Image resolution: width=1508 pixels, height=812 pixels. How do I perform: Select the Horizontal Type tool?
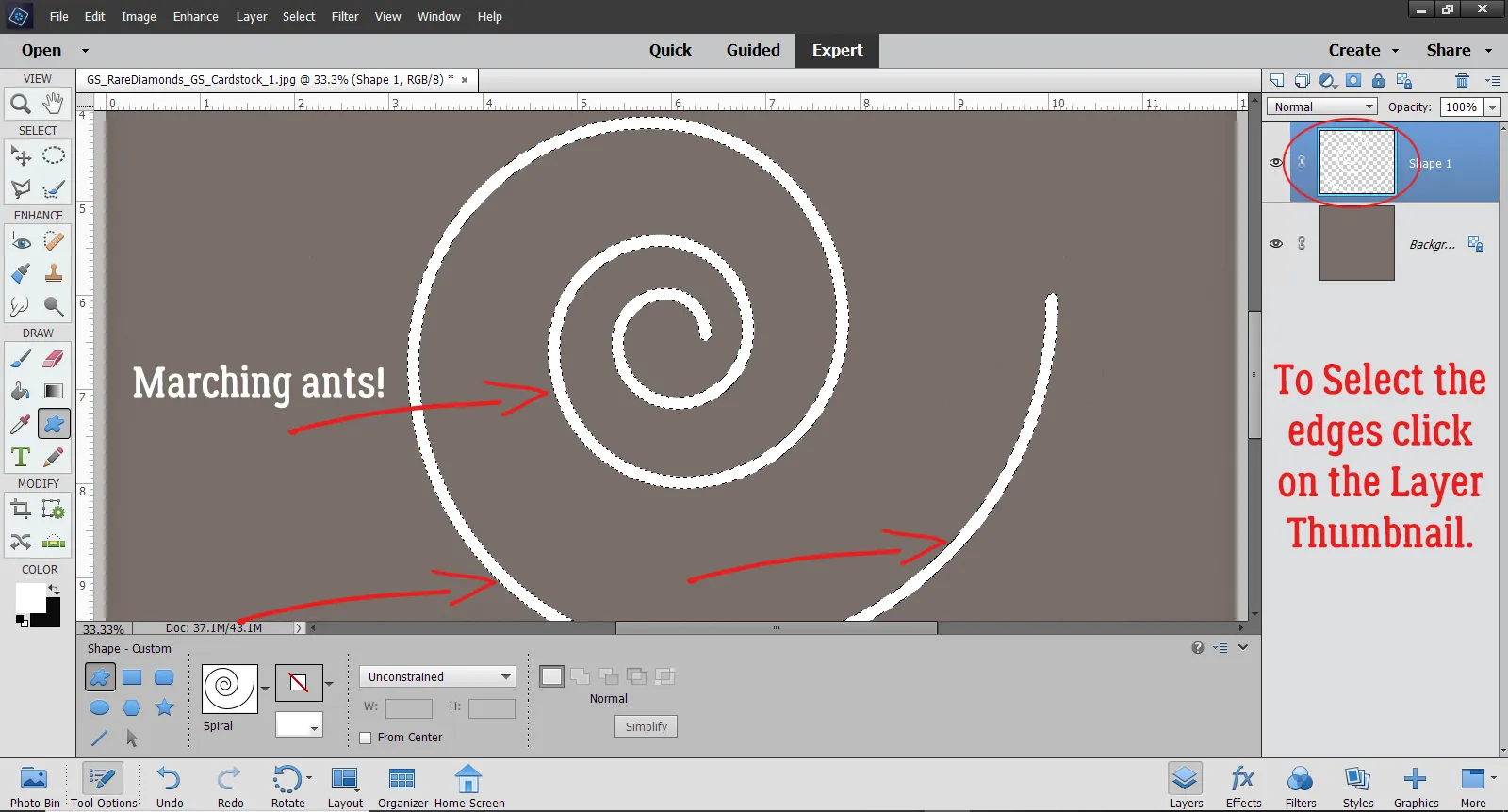(20, 458)
